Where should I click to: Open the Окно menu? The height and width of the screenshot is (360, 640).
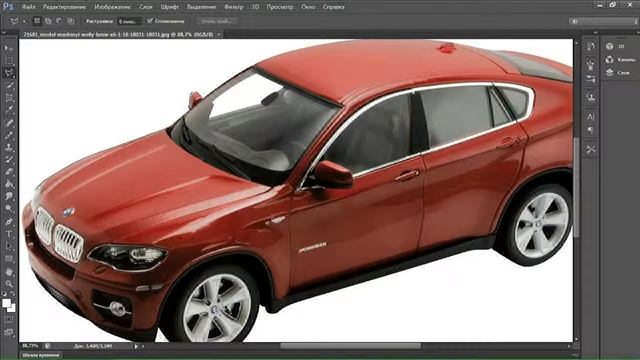pyautogui.click(x=308, y=7)
